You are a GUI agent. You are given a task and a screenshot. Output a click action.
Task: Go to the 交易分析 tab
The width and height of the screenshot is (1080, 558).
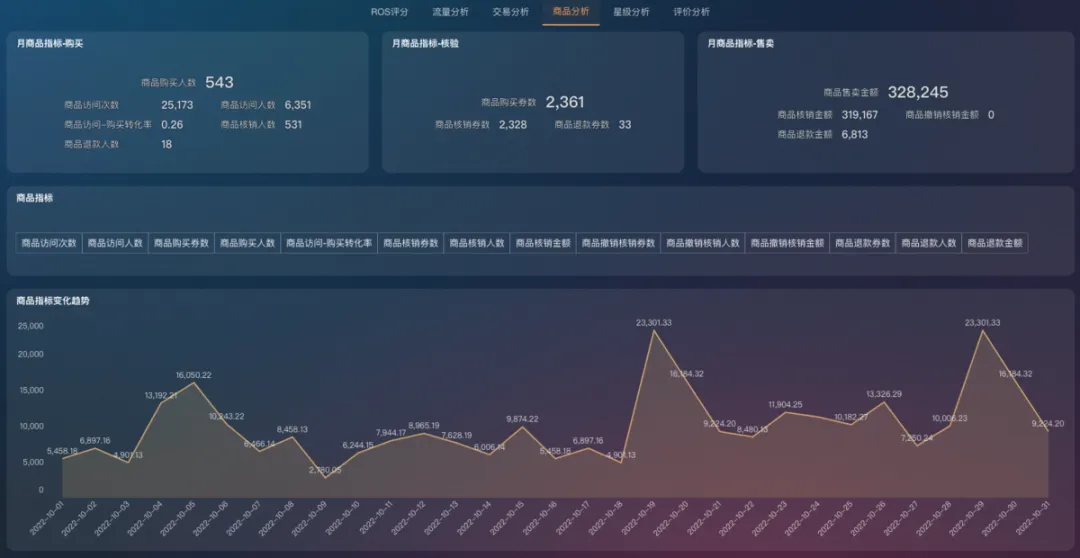[510, 12]
